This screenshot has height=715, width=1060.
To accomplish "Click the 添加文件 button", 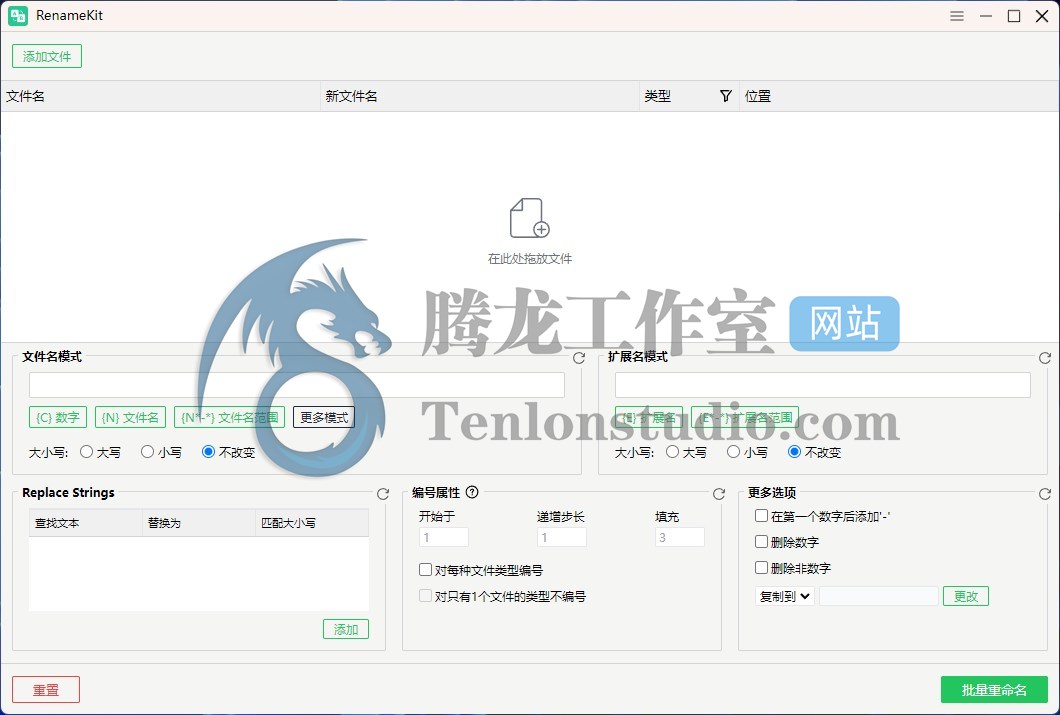I will point(47,56).
